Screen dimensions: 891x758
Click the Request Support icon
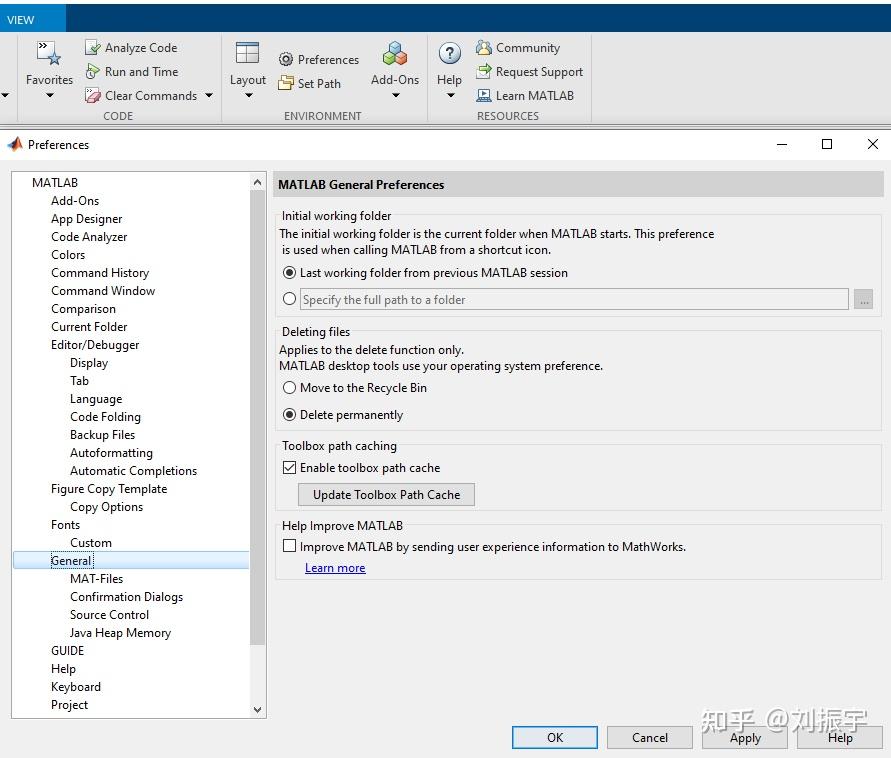[x=484, y=71]
